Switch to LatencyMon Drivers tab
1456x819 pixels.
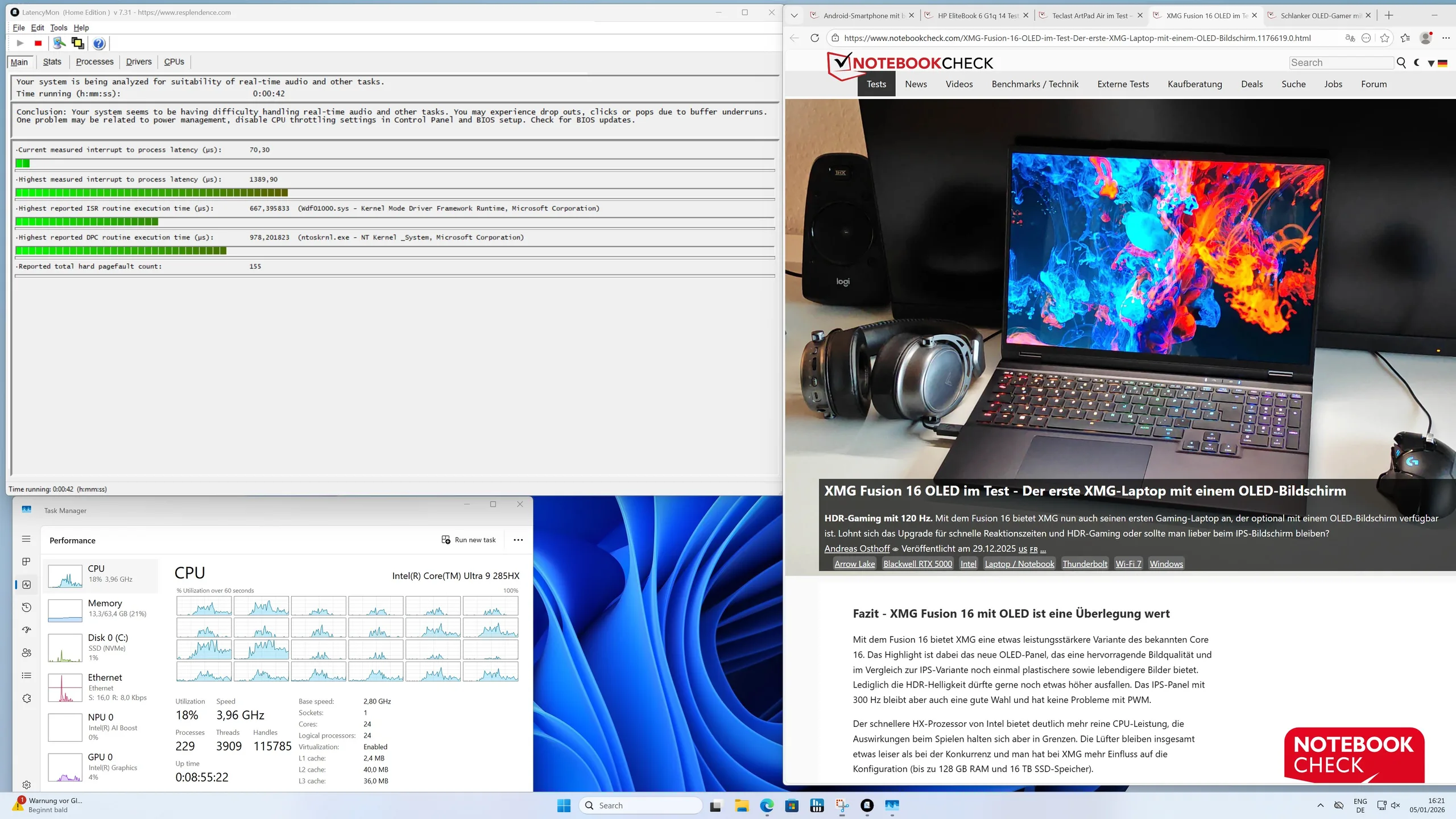pos(139,61)
